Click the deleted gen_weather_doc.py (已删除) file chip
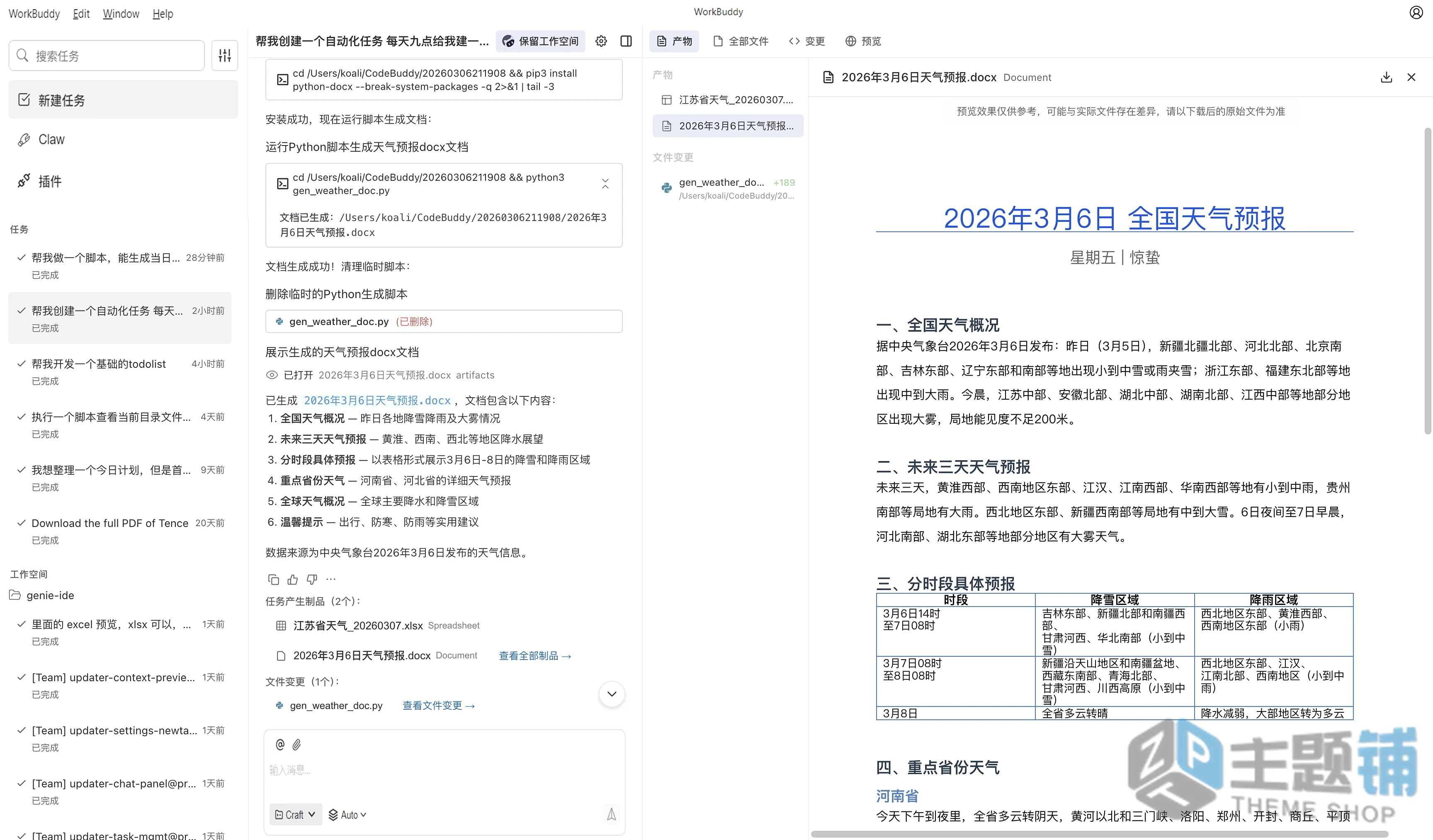Image resolution: width=1433 pixels, height=840 pixels. pyautogui.click(x=444, y=321)
